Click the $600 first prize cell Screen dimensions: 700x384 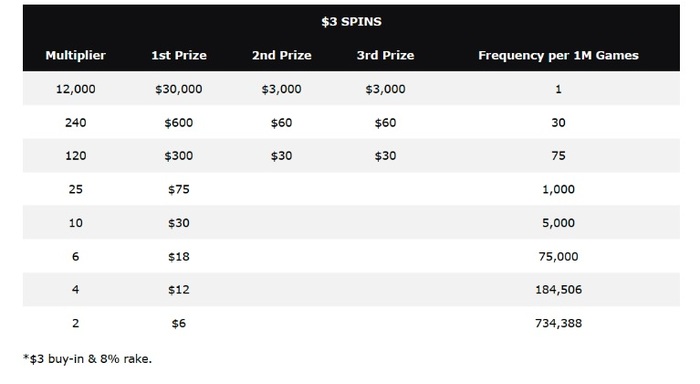(179, 122)
